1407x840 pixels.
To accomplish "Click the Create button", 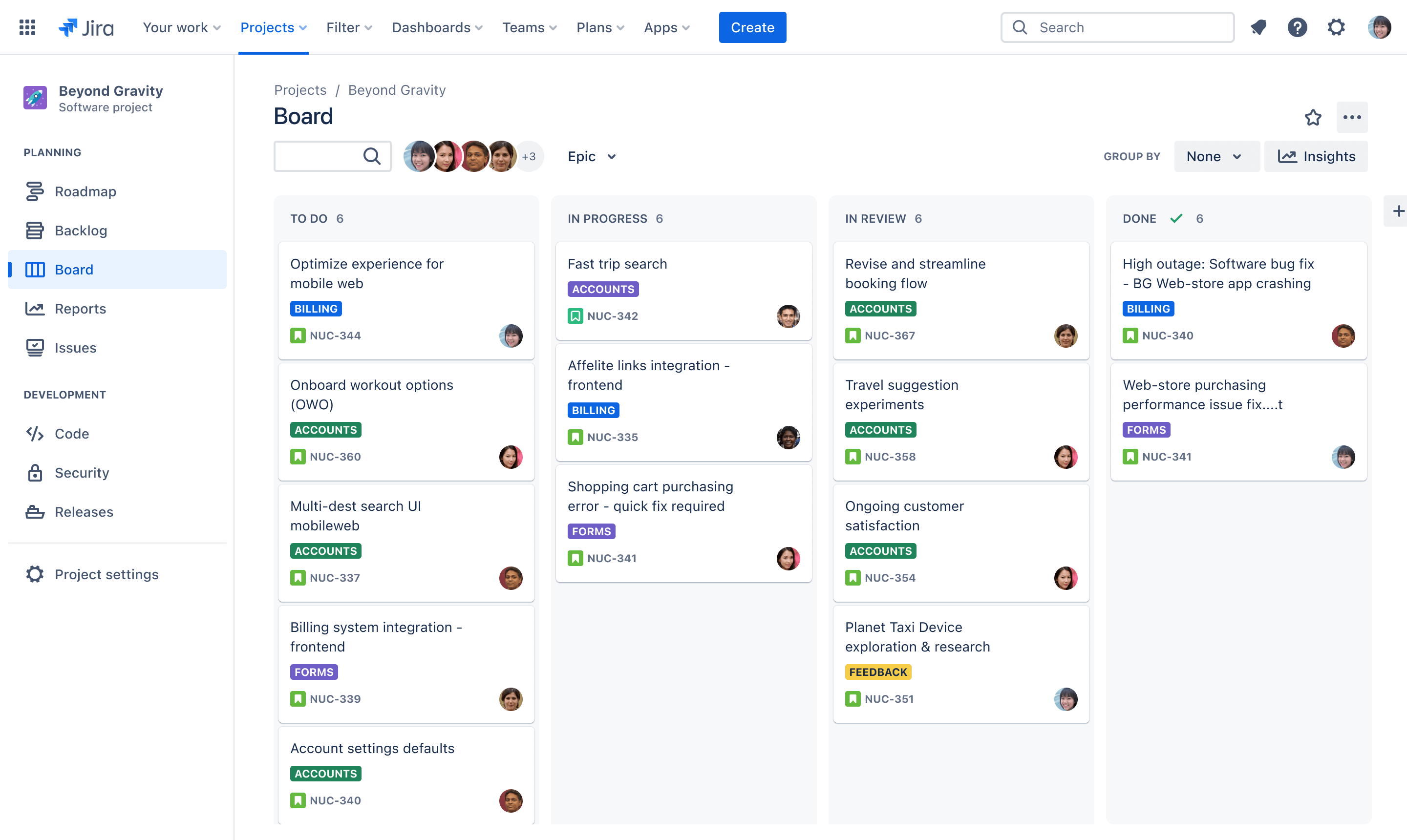I will tap(751, 27).
